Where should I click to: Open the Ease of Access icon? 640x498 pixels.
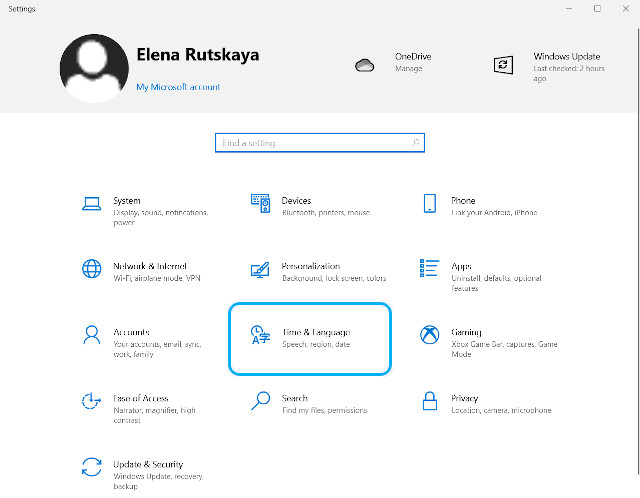(x=91, y=401)
